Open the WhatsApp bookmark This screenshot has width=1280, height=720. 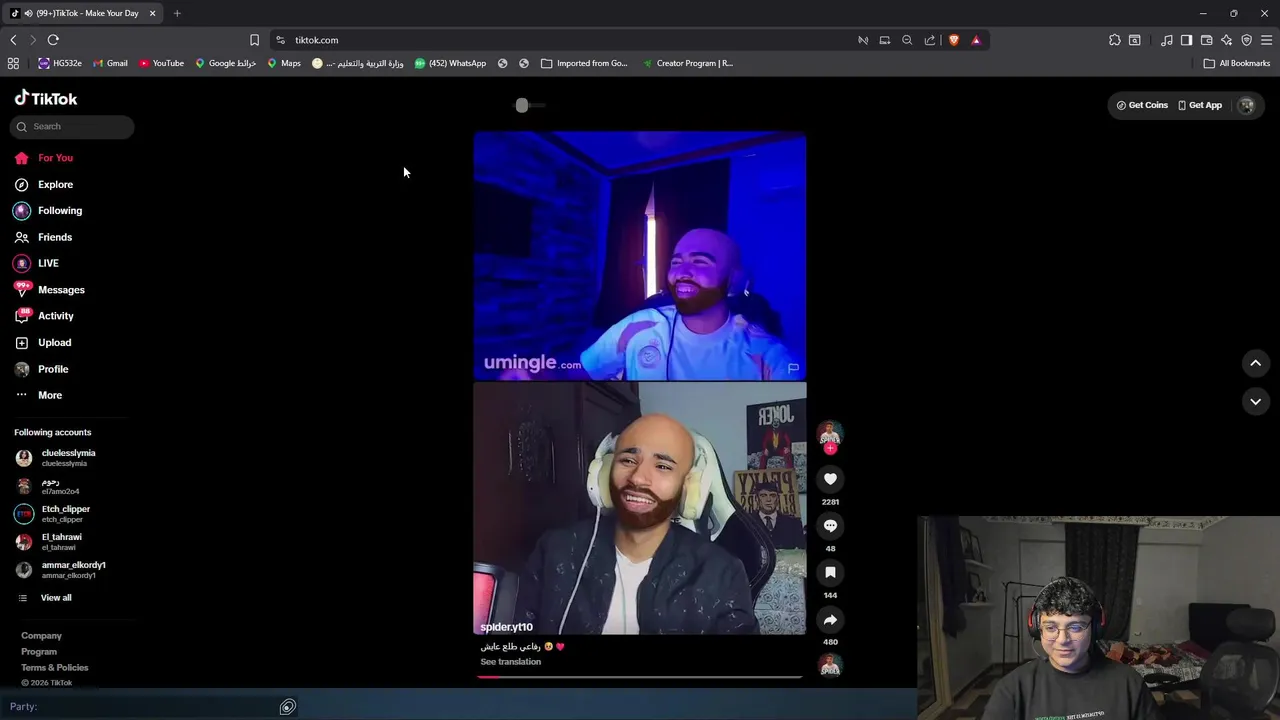click(450, 63)
